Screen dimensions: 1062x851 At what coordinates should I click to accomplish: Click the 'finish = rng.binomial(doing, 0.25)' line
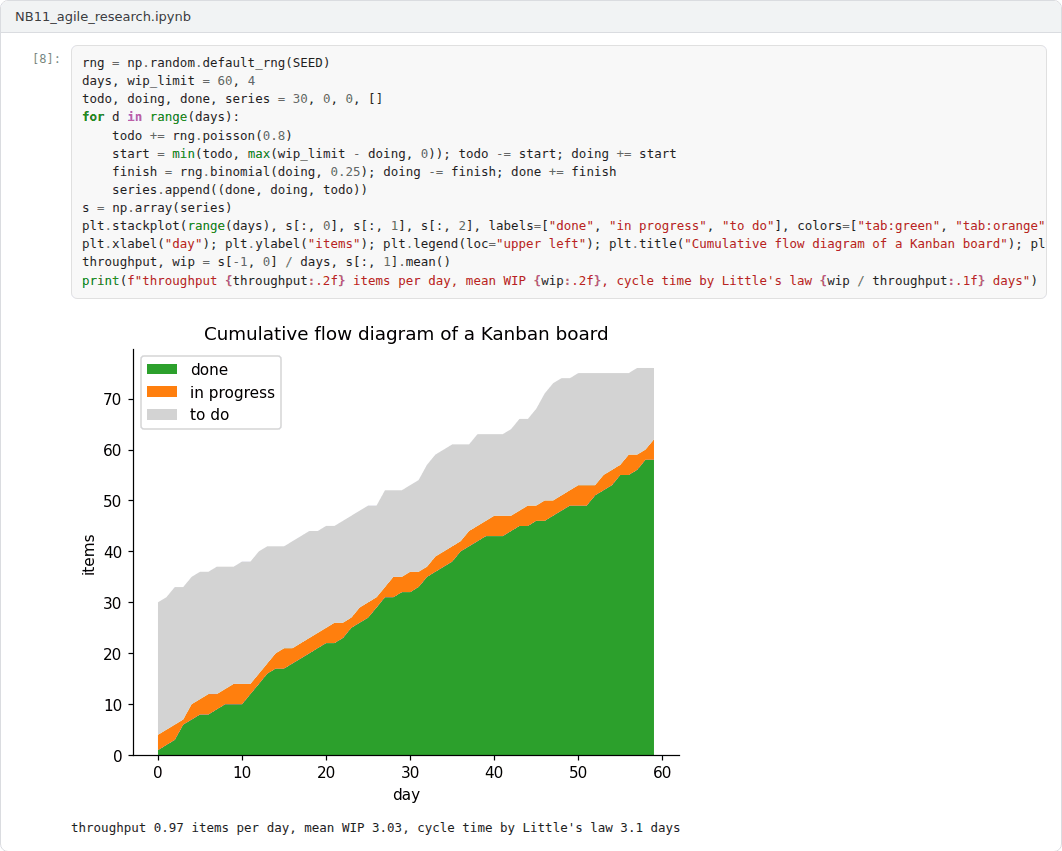pyautogui.click(x=364, y=171)
